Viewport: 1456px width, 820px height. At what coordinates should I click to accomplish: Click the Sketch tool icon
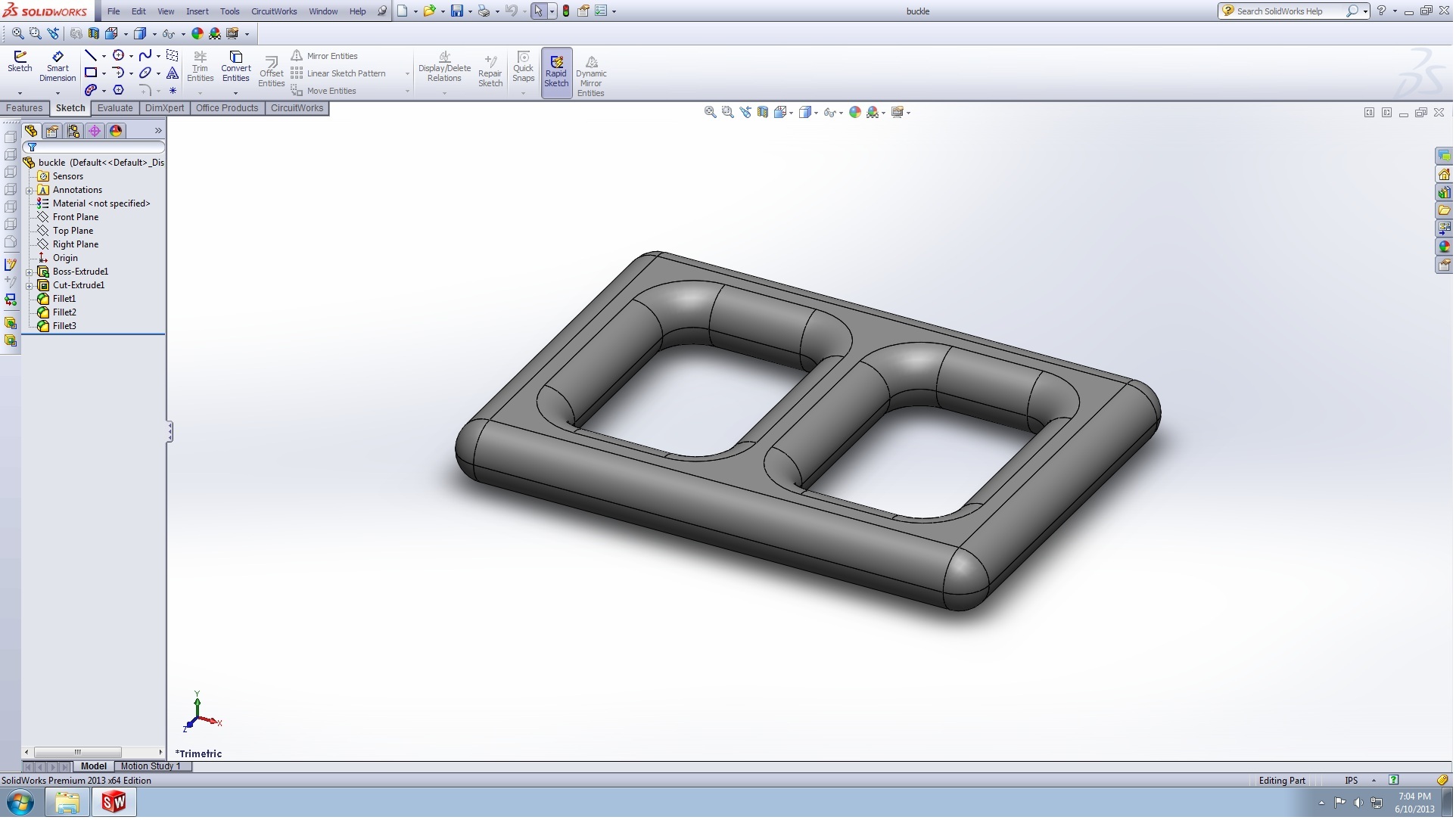tap(20, 61)
